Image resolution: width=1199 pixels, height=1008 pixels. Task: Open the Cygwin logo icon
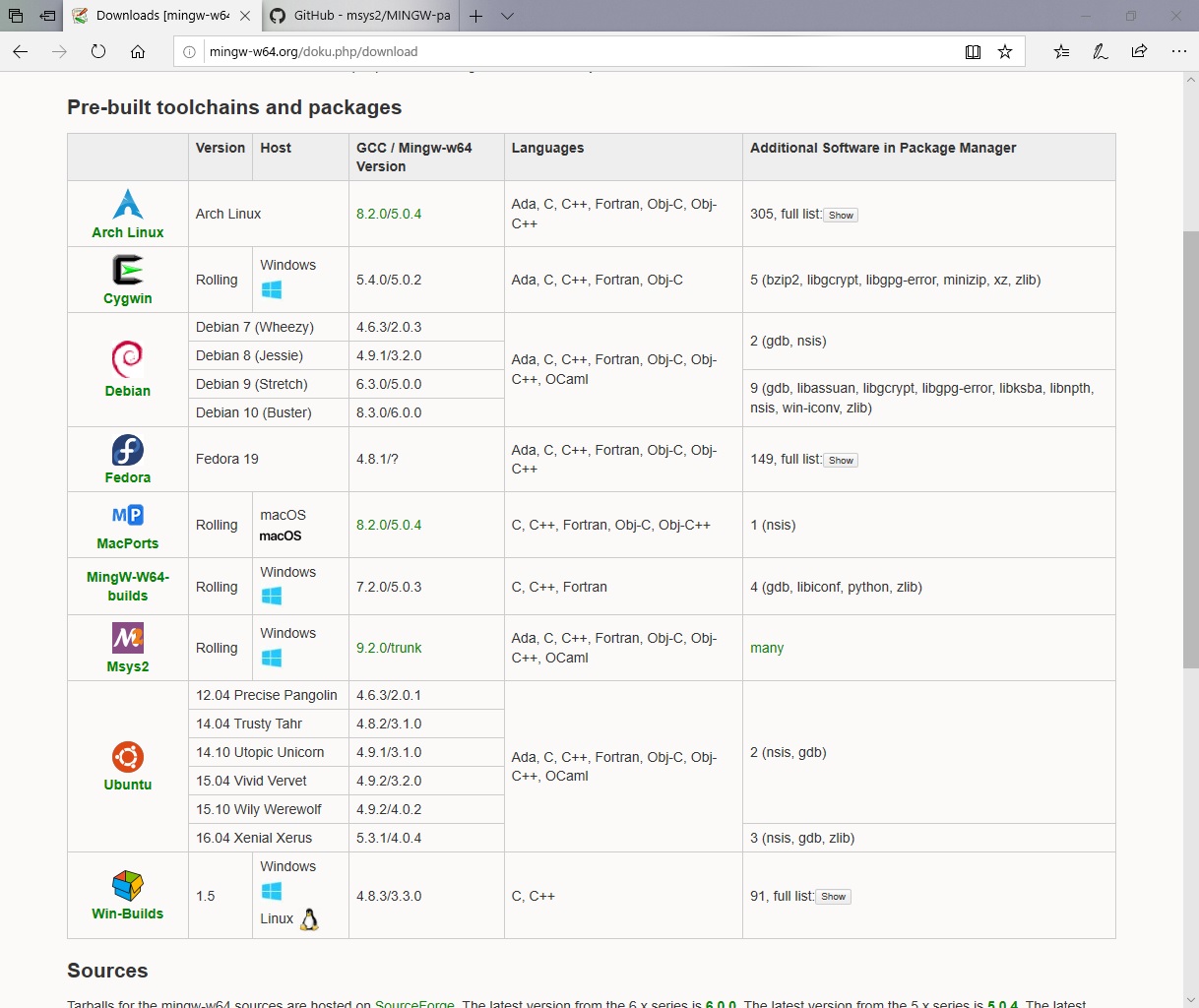pos(128,270)
